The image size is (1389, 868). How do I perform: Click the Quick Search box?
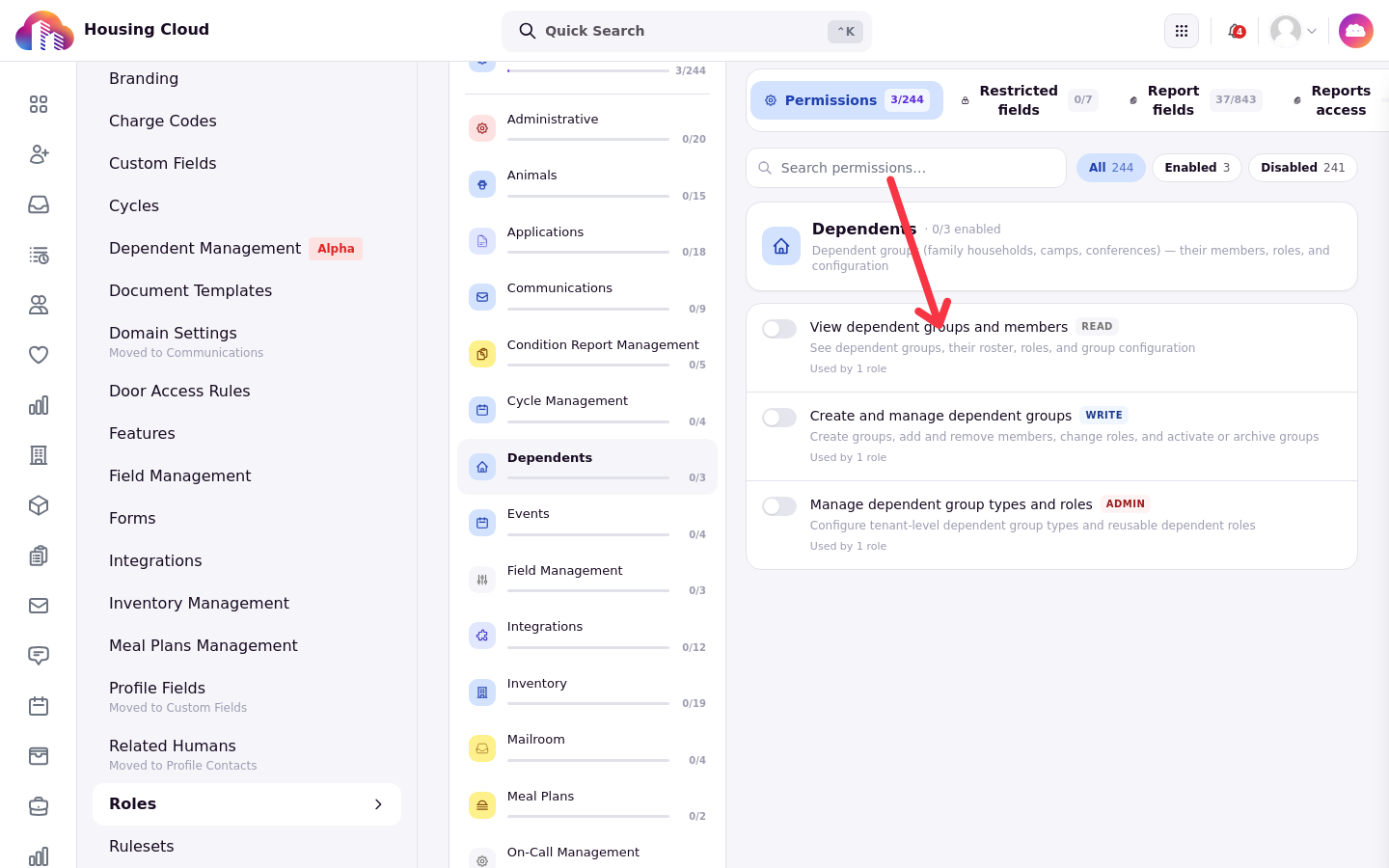(x=687, y=31)
